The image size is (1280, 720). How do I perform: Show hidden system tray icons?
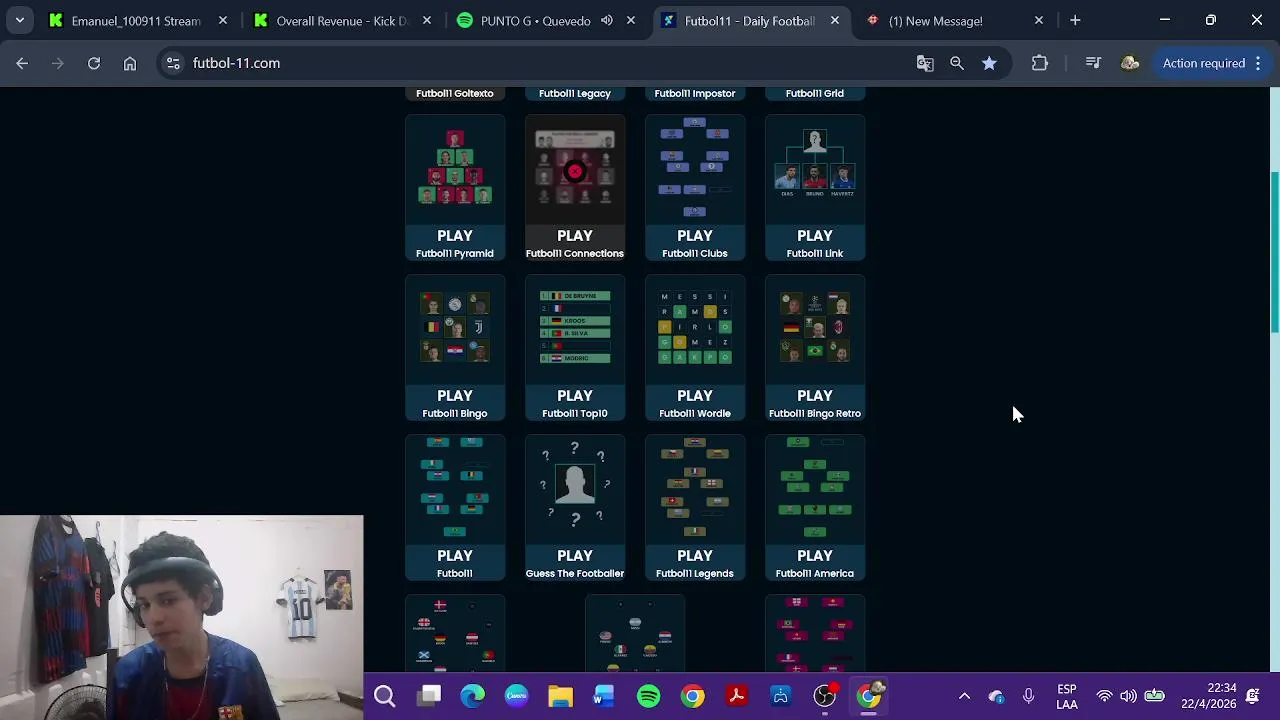click(x=964, y=696)
